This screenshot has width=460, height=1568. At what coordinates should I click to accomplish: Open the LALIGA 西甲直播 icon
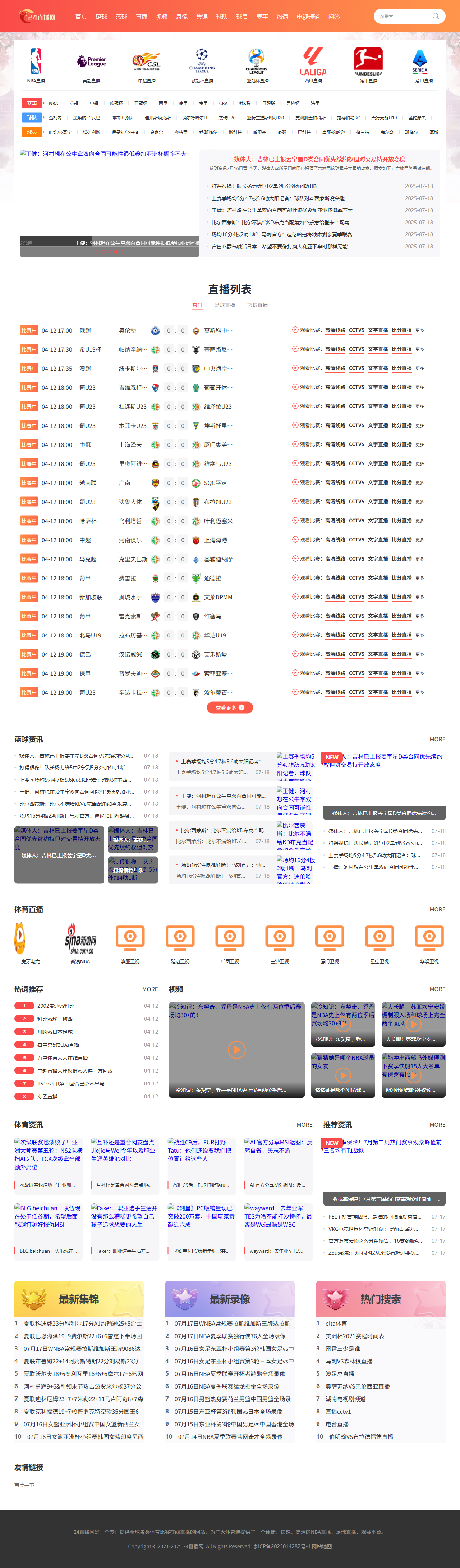pyautogui.click(x=313, y=61)
